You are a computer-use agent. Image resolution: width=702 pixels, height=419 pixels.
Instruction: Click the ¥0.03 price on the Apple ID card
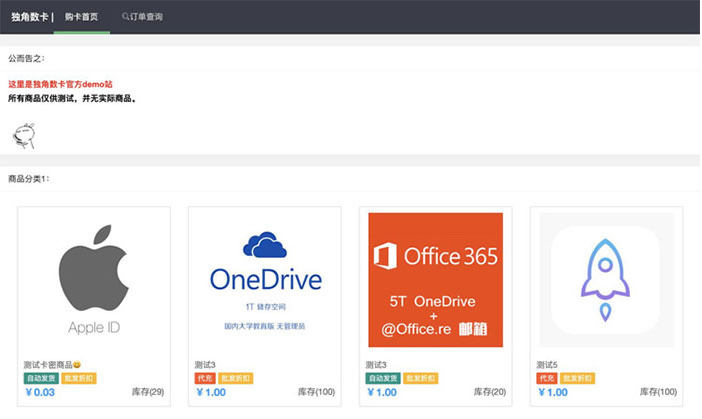pos(40,393)
